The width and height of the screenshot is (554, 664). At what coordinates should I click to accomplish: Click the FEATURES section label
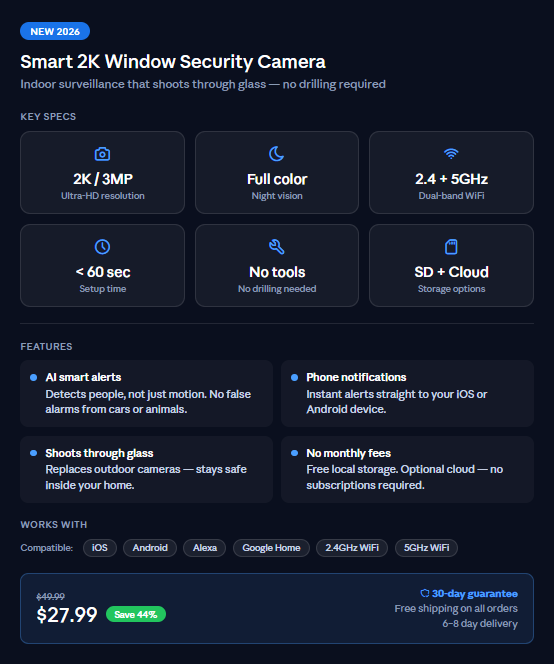click(46, 346)
